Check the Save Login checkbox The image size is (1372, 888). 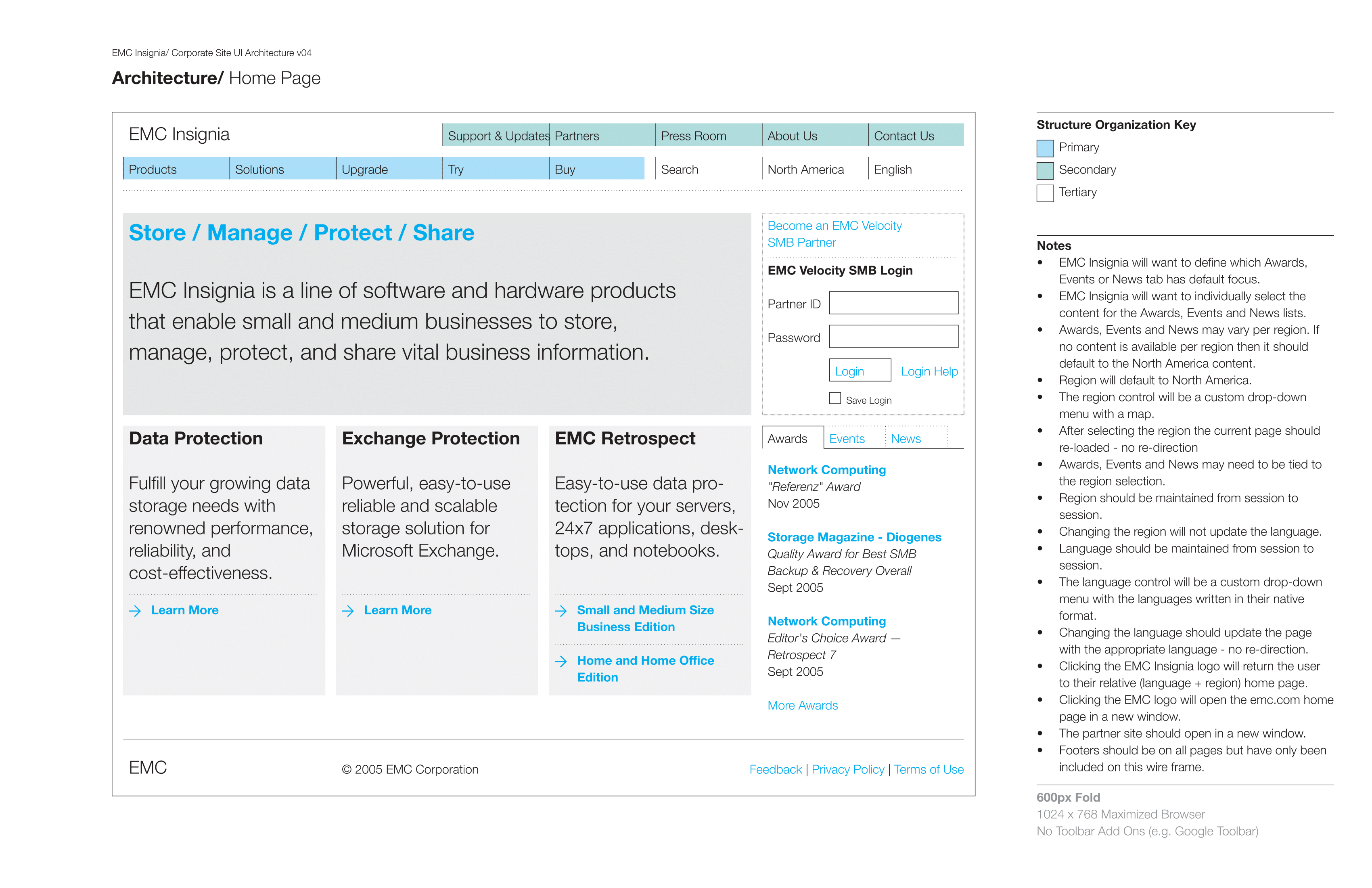(x=835, y=398)
